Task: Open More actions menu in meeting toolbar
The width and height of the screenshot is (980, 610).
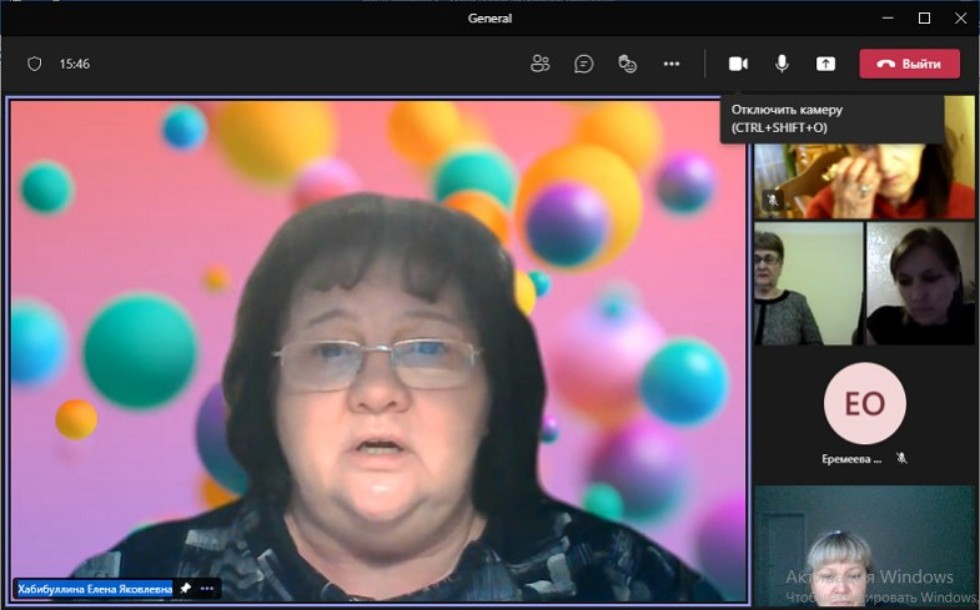Action: pos(671,64)
